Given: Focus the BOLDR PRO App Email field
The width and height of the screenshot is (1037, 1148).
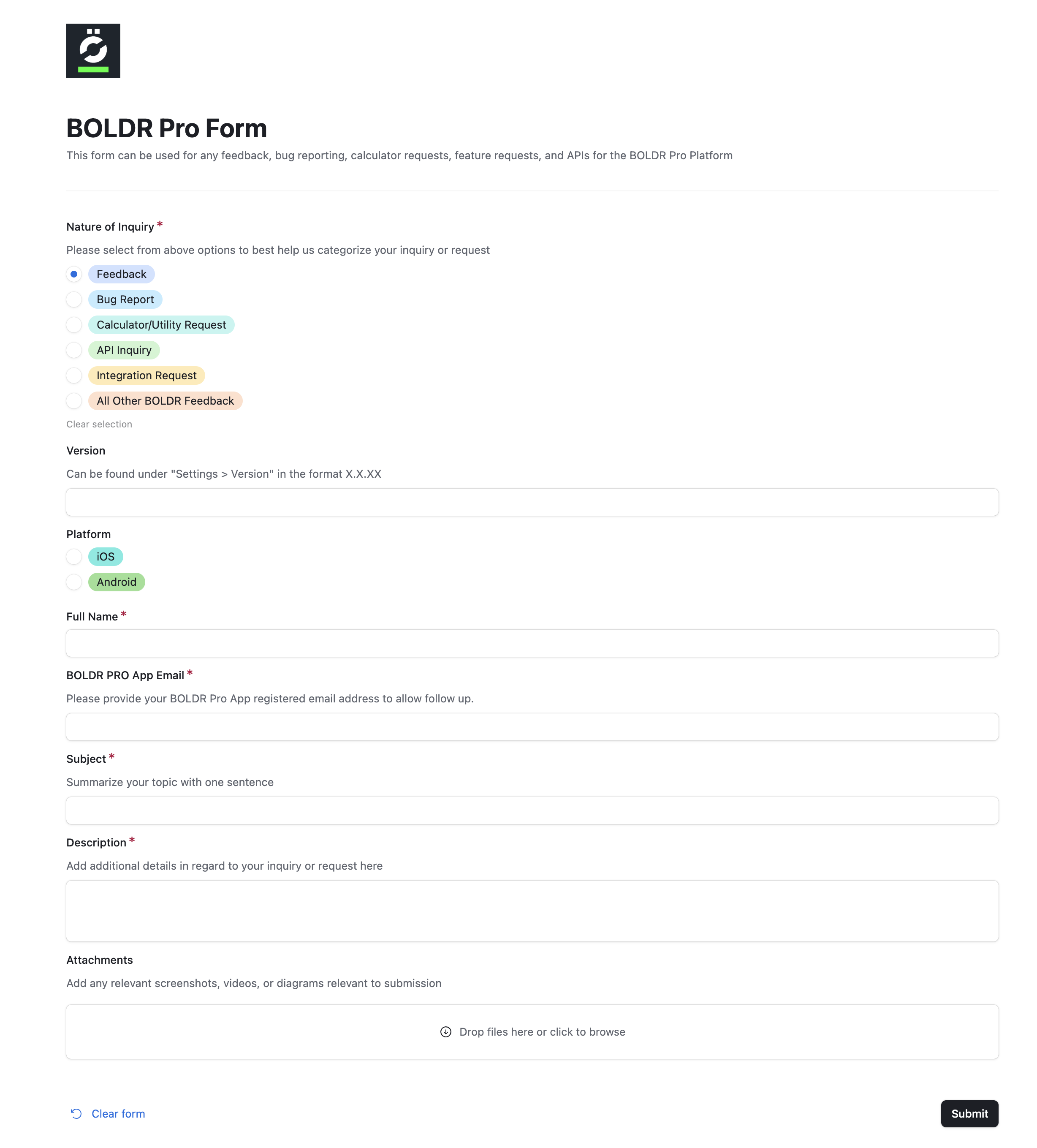Looking at the screenshot, I should coord(532,727).
